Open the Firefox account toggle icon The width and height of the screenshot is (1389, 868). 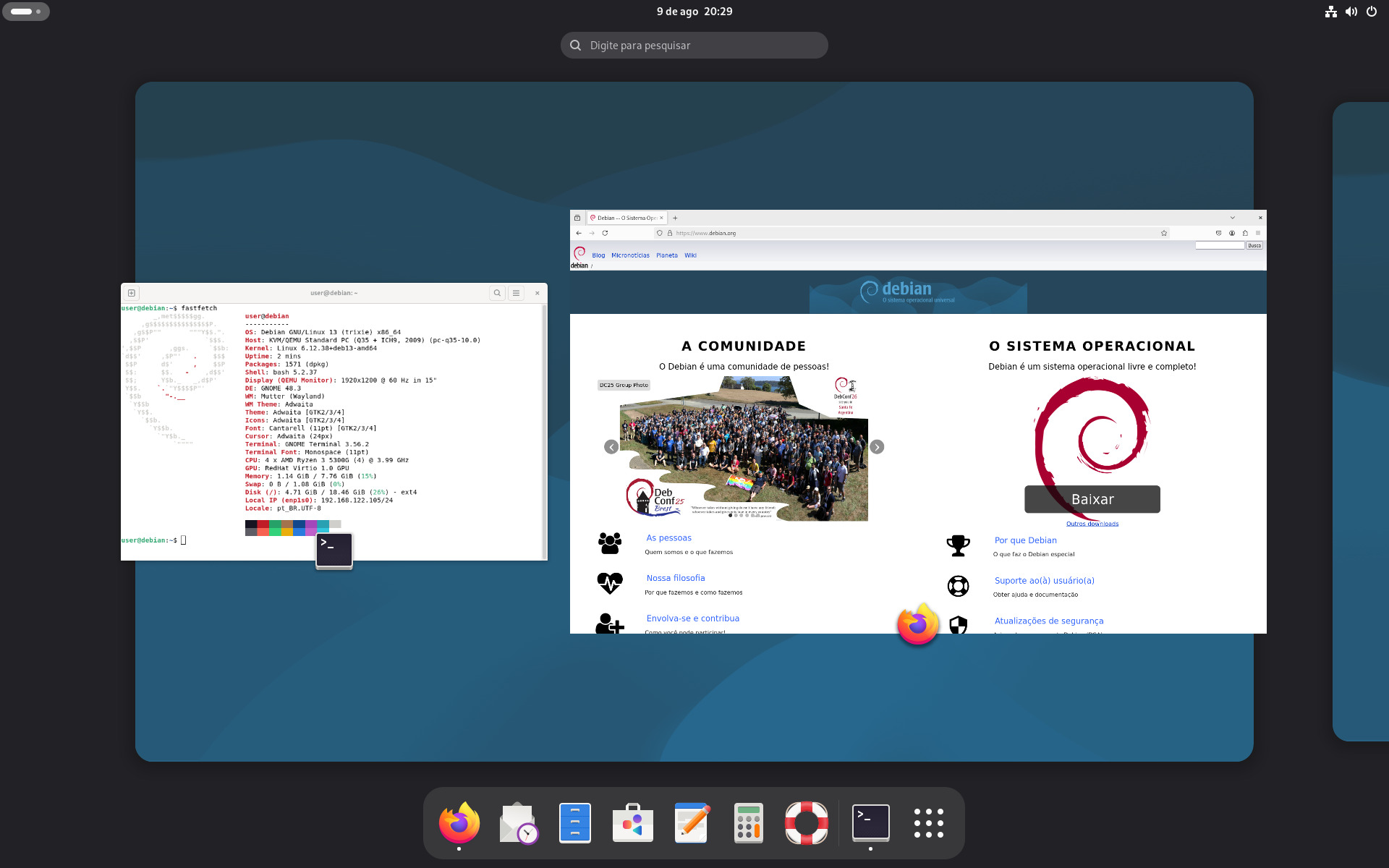tap(1231, 233)
